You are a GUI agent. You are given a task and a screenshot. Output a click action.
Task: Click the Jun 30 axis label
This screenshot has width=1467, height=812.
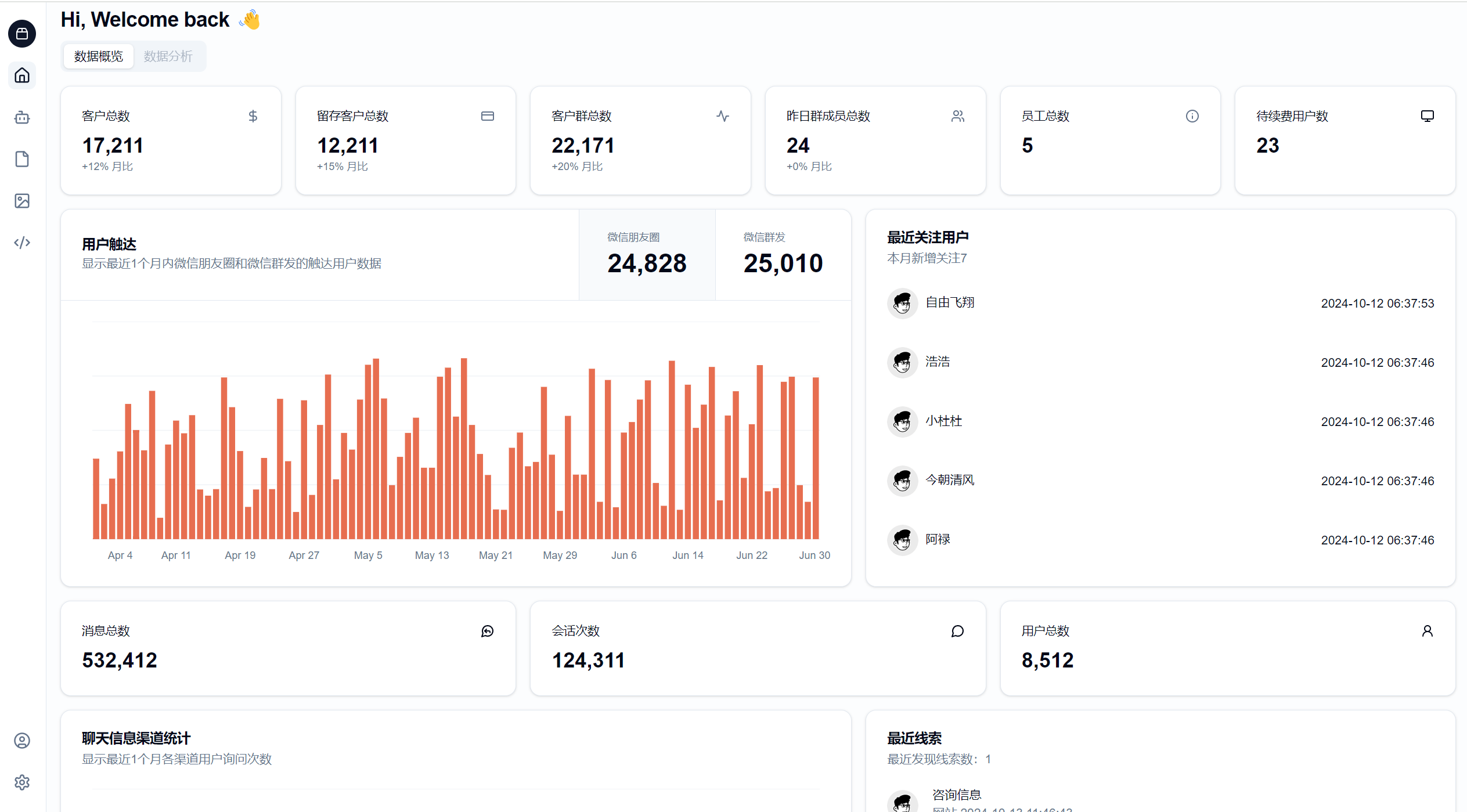(x=814, y=555)
